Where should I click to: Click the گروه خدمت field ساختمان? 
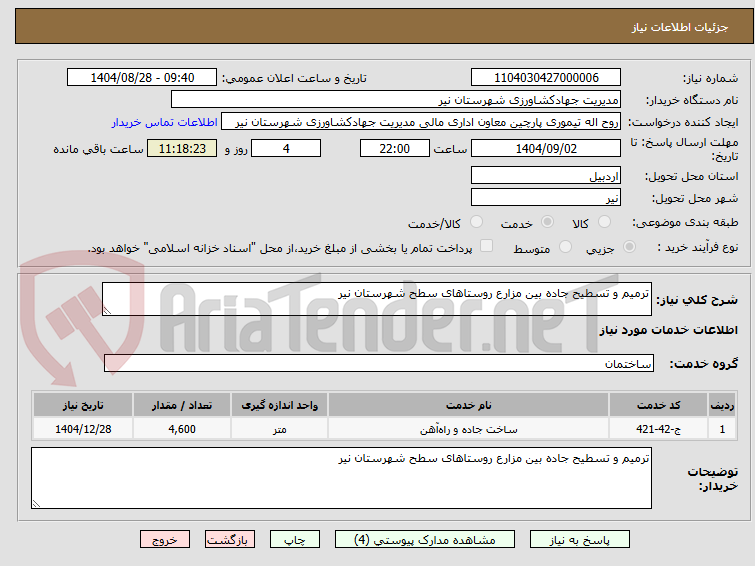point(378,363)
